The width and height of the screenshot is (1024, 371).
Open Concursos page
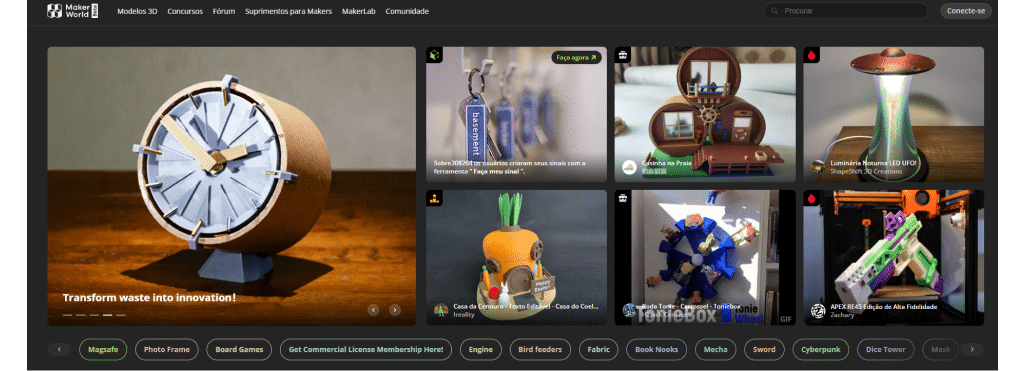click(185, 11)
